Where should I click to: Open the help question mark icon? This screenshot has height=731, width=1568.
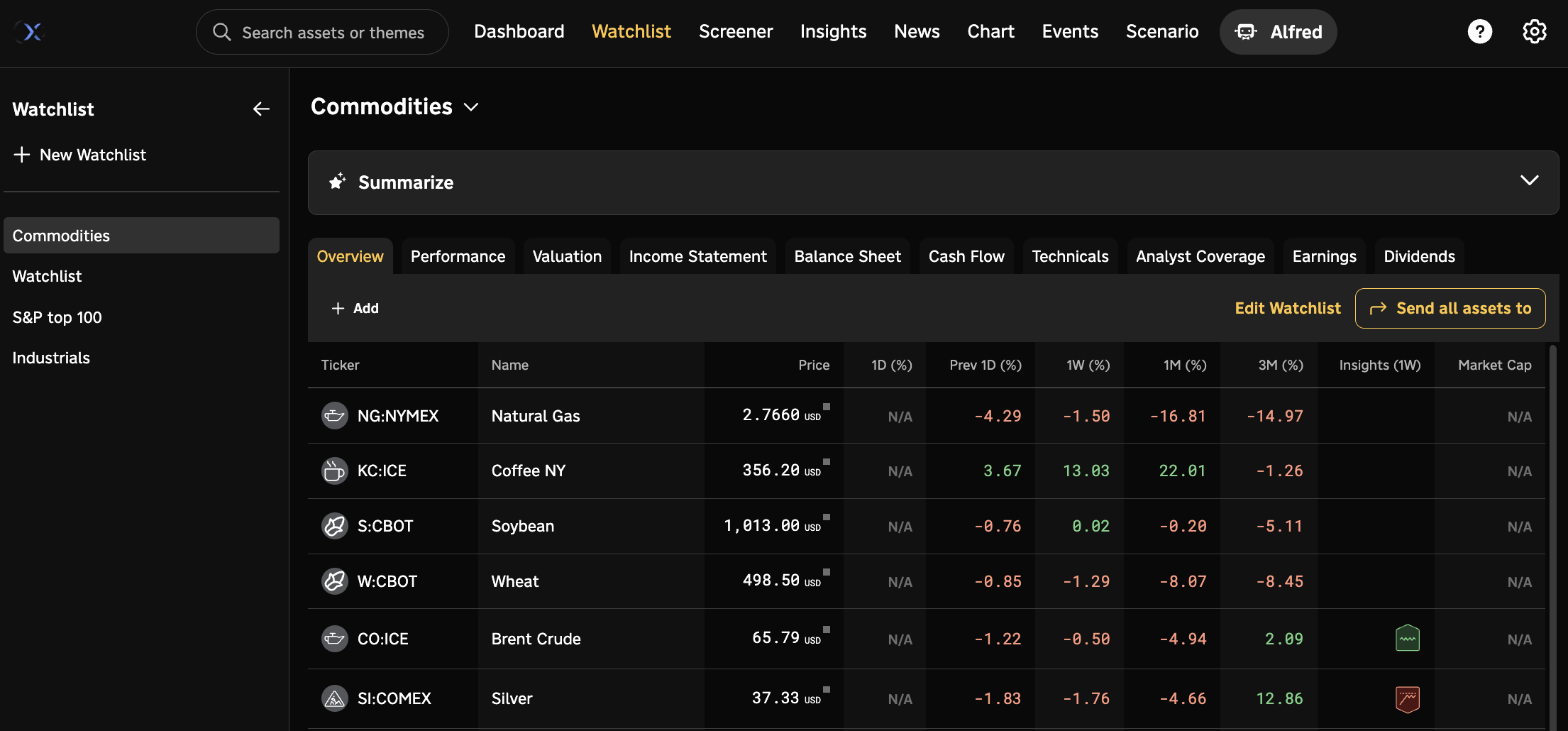[1479, 32]
